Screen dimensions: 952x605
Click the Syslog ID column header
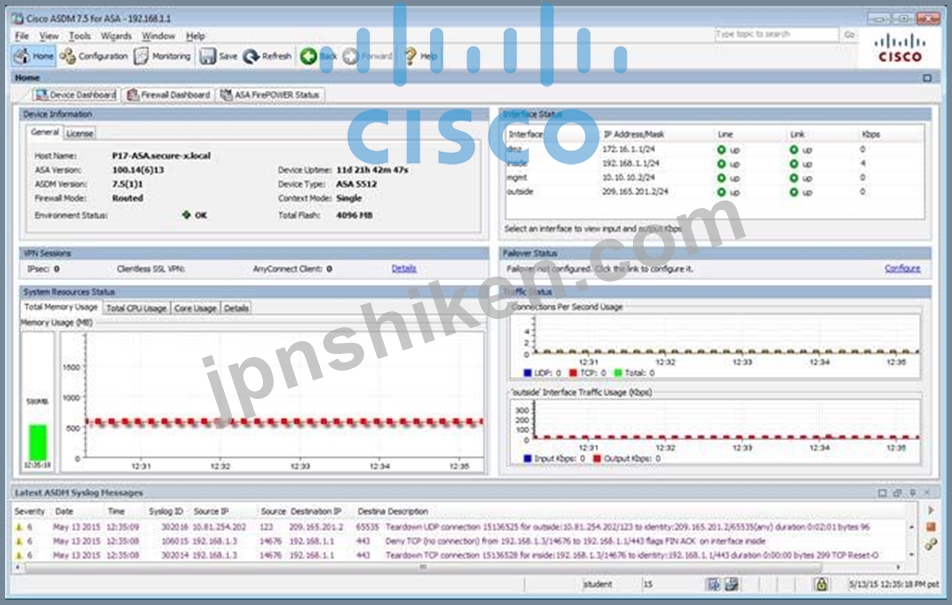tap(166, 511)
